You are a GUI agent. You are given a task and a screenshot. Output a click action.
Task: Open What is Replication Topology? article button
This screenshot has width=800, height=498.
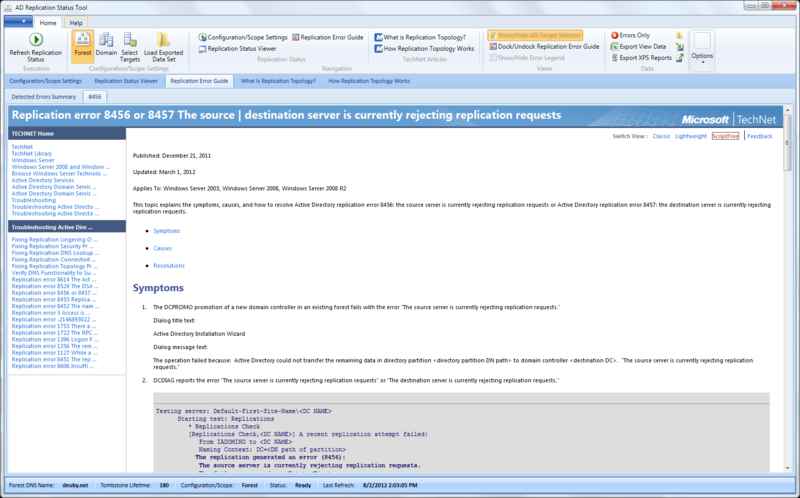click(x=420, y=37)
